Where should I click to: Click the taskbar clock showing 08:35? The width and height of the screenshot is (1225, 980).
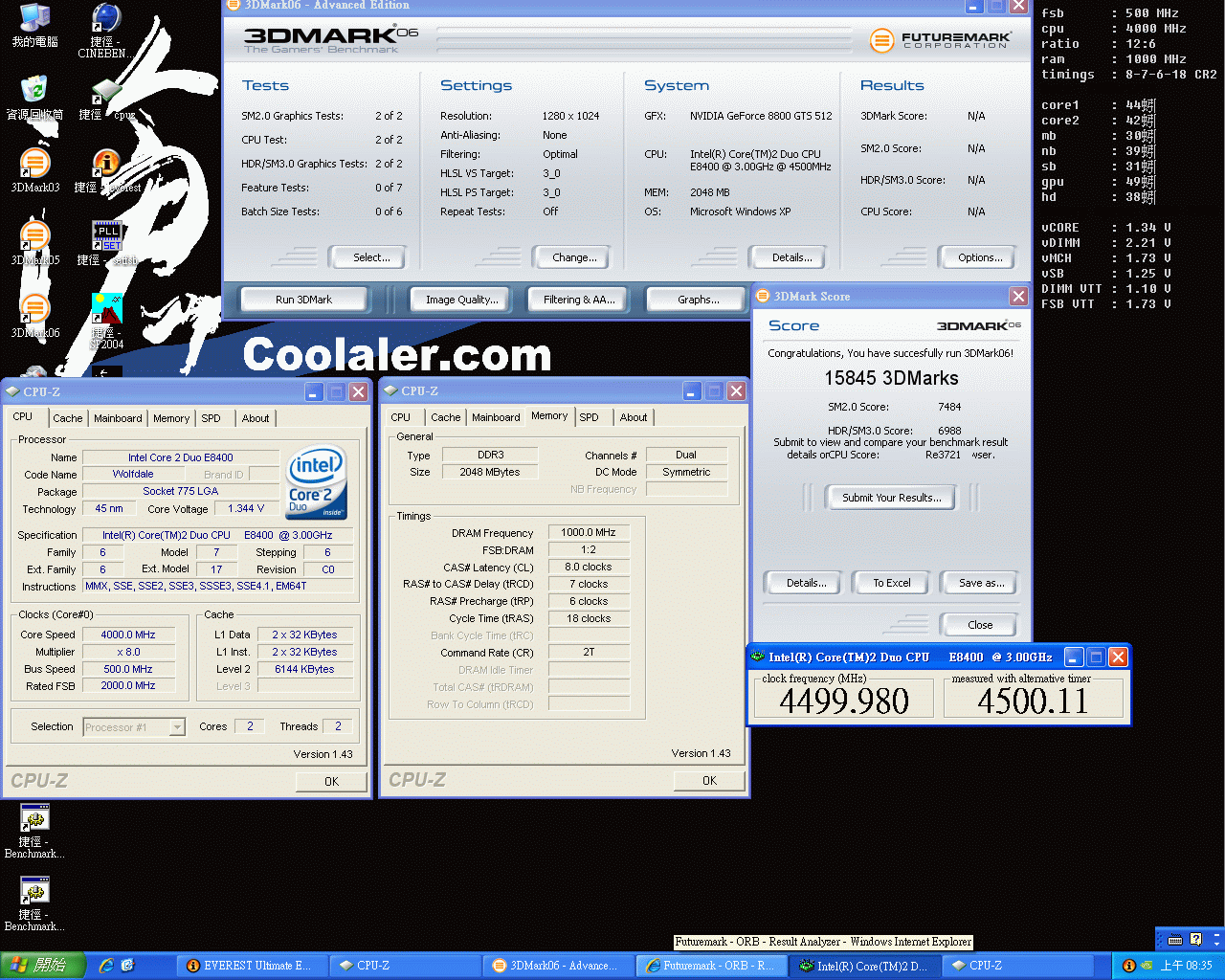tap(1186, 966)
